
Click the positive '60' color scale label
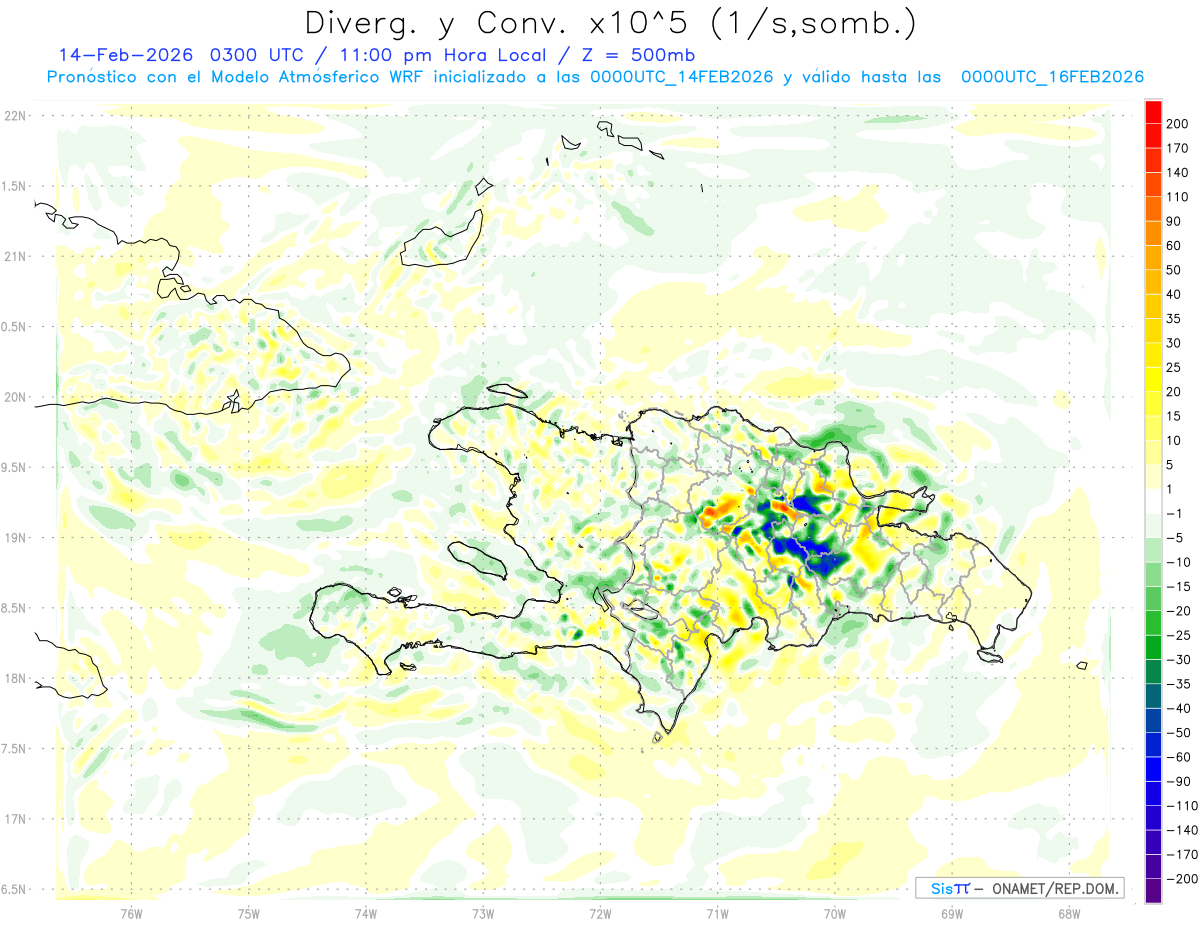click(x=1174, y=246)
